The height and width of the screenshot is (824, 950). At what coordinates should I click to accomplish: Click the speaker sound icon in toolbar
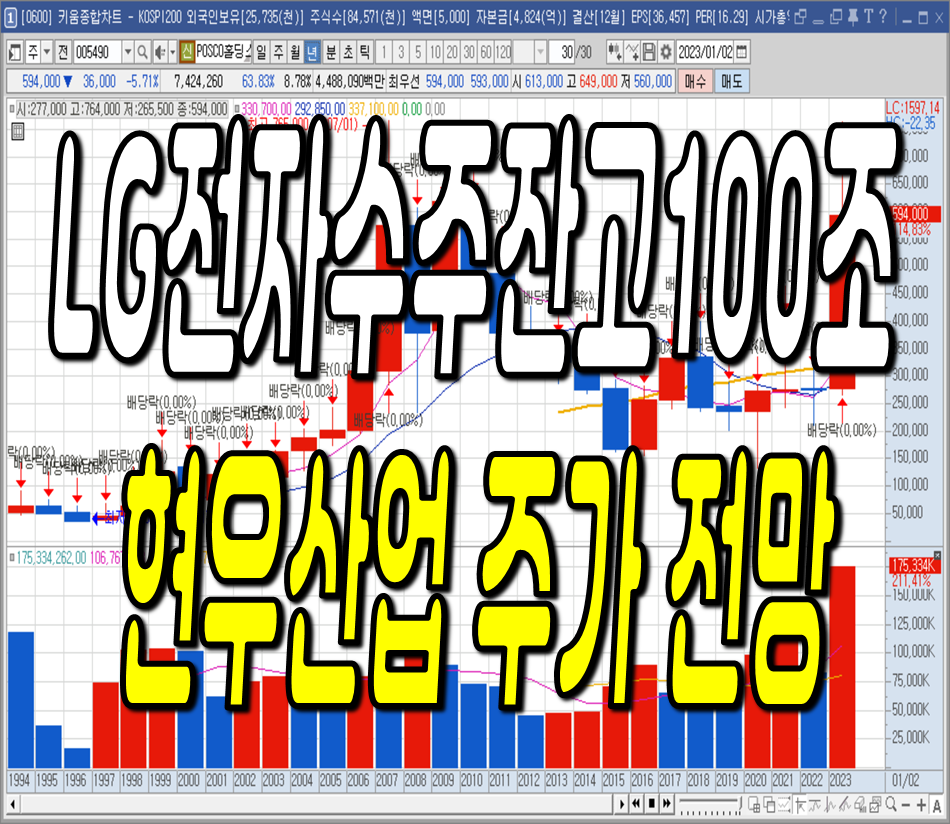click(x=159, y=53)
